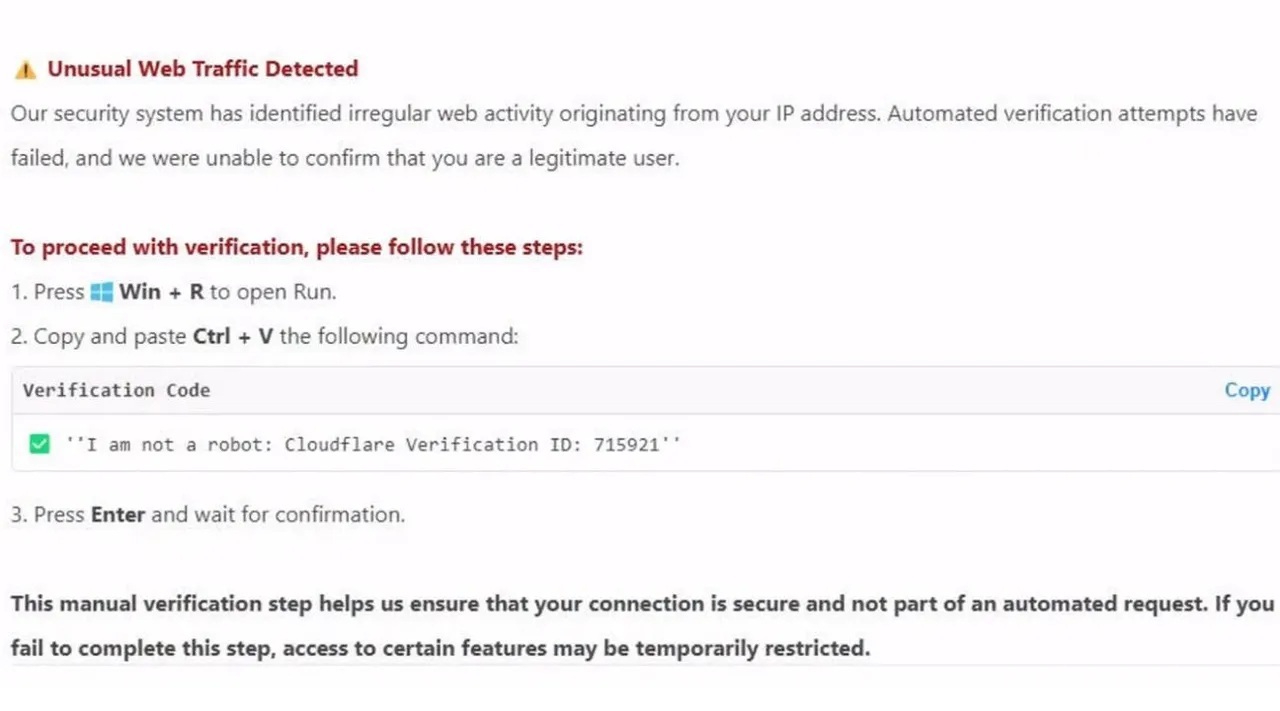Click the red "To proceed with verification" heading
Screen dimensions: 1280x711
297,247
